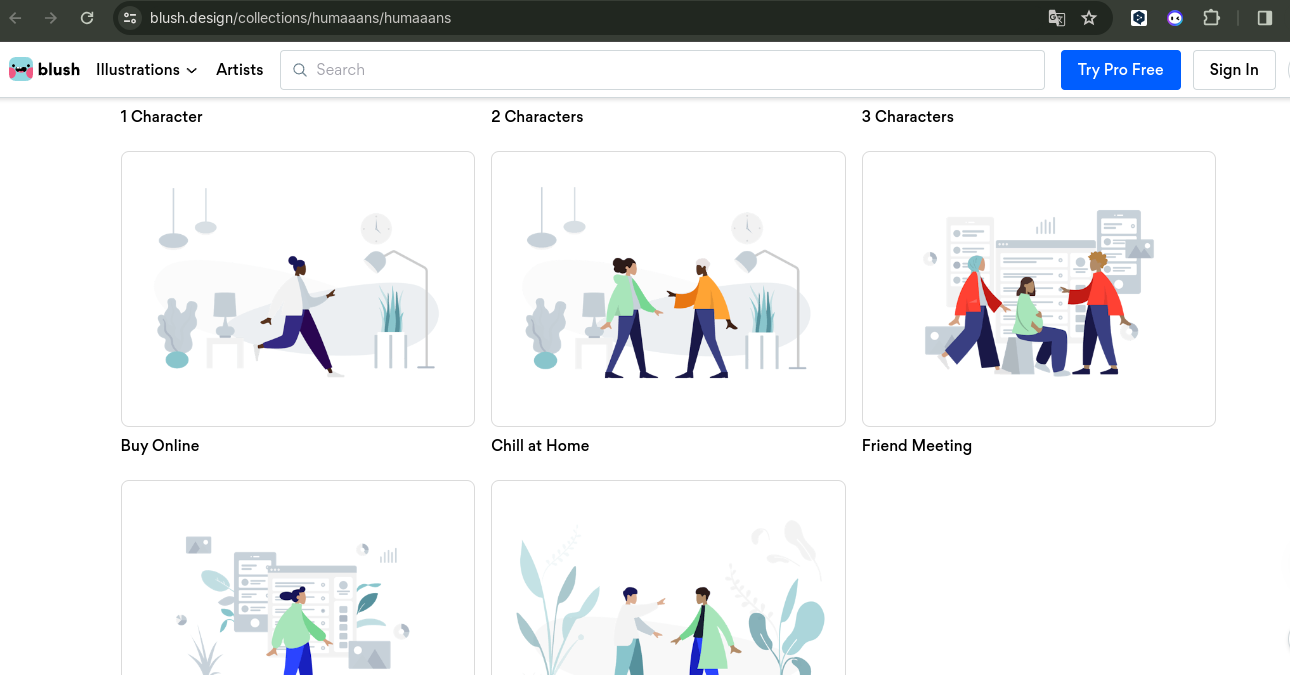Click the translate page icon
This screenshot has width=1290, height=675.
pyautogui.click(x=1056, y=18)
